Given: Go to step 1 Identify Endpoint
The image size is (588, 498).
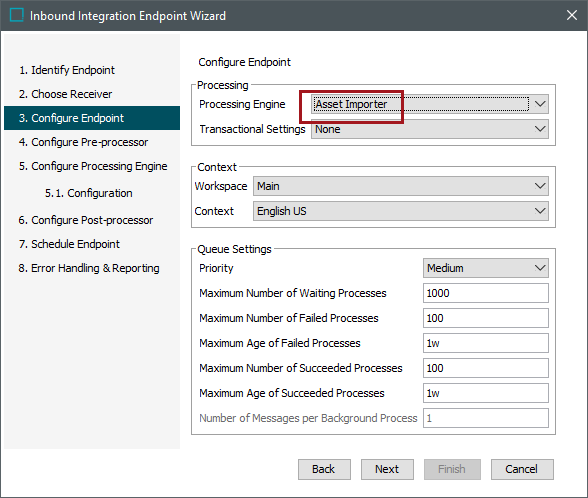Looking at the screenshot, I should [67, 70].
